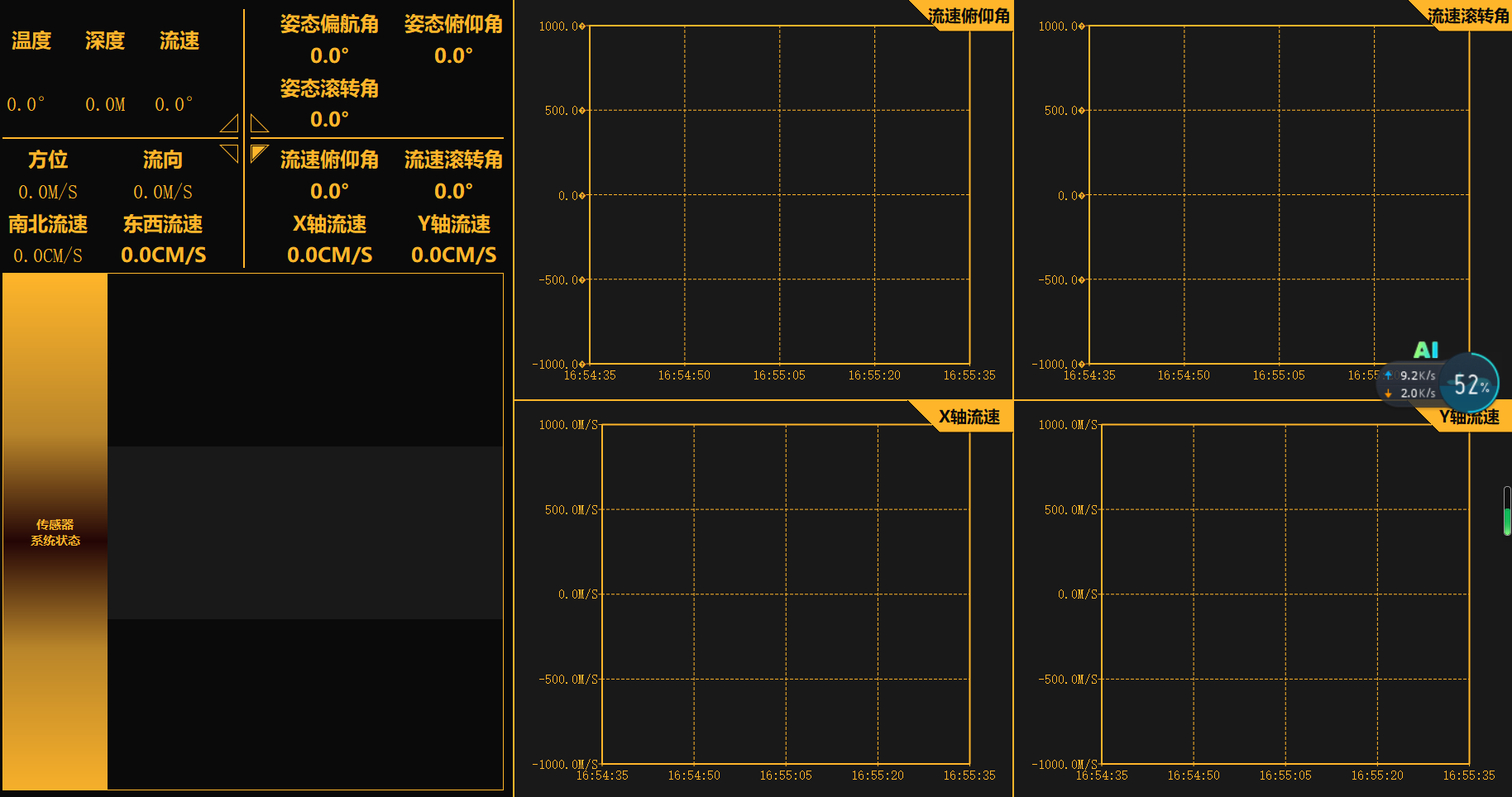Viewport: 1512px width, 797px height.
Task: Click the Y轴流速 label in data panel
Action: tap(453, 224)
